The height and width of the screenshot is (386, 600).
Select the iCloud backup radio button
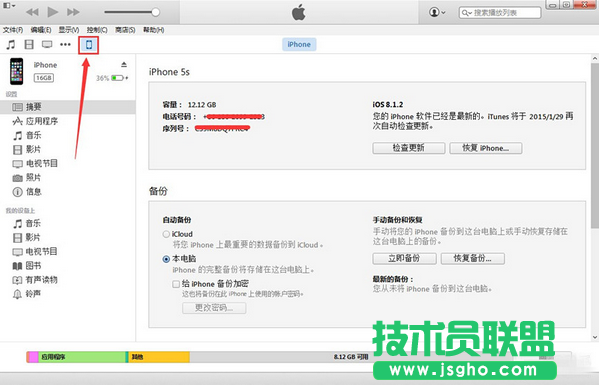(x=166, y=234)
